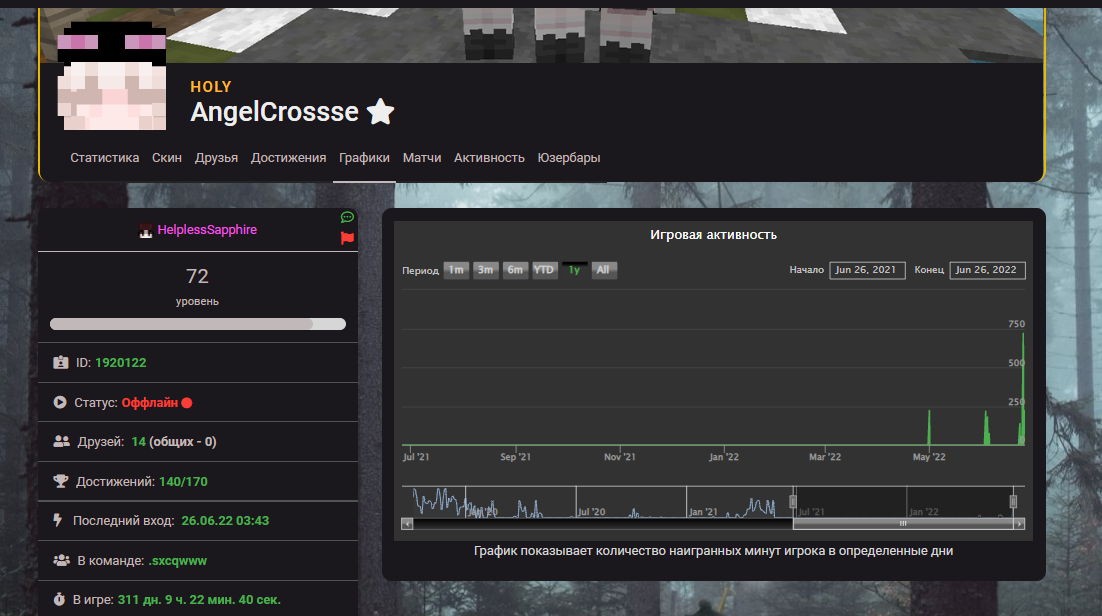Click the friends icon next to Друзей
The height and width of the screenshot is (616, 1102).
coord(60,441)
